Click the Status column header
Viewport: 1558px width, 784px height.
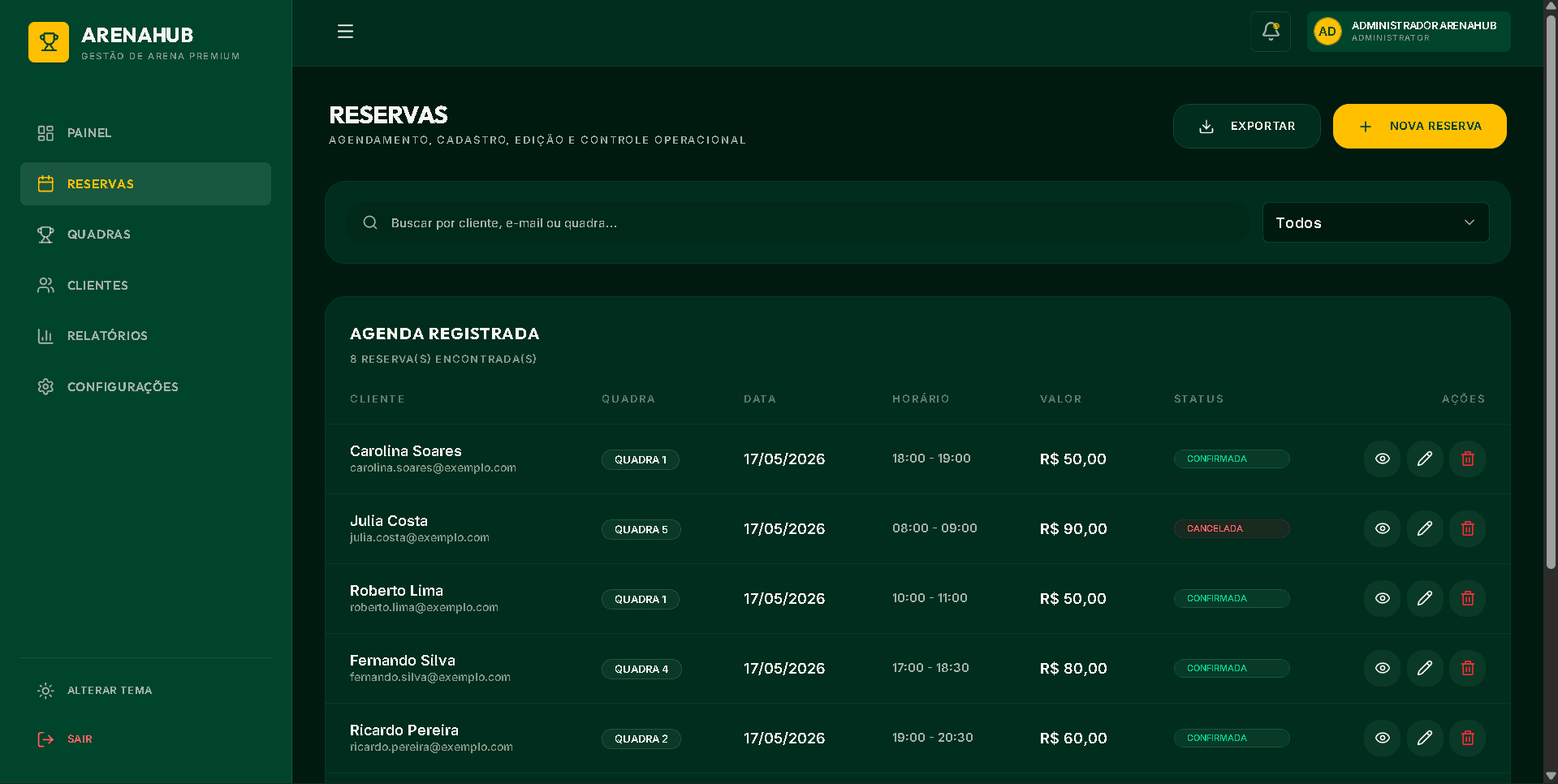point(1199,398)
